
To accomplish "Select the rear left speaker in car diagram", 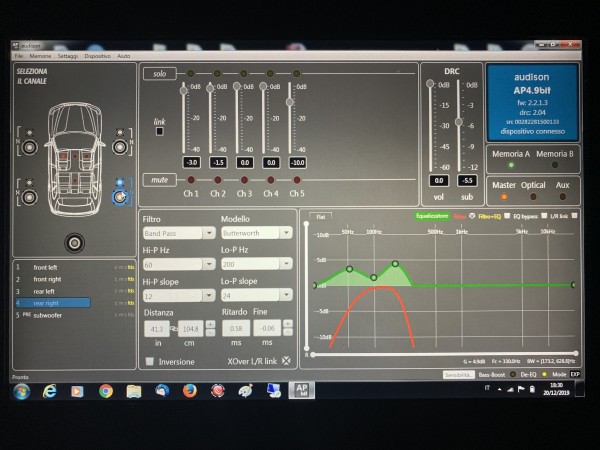I will [x=29, y=197].
